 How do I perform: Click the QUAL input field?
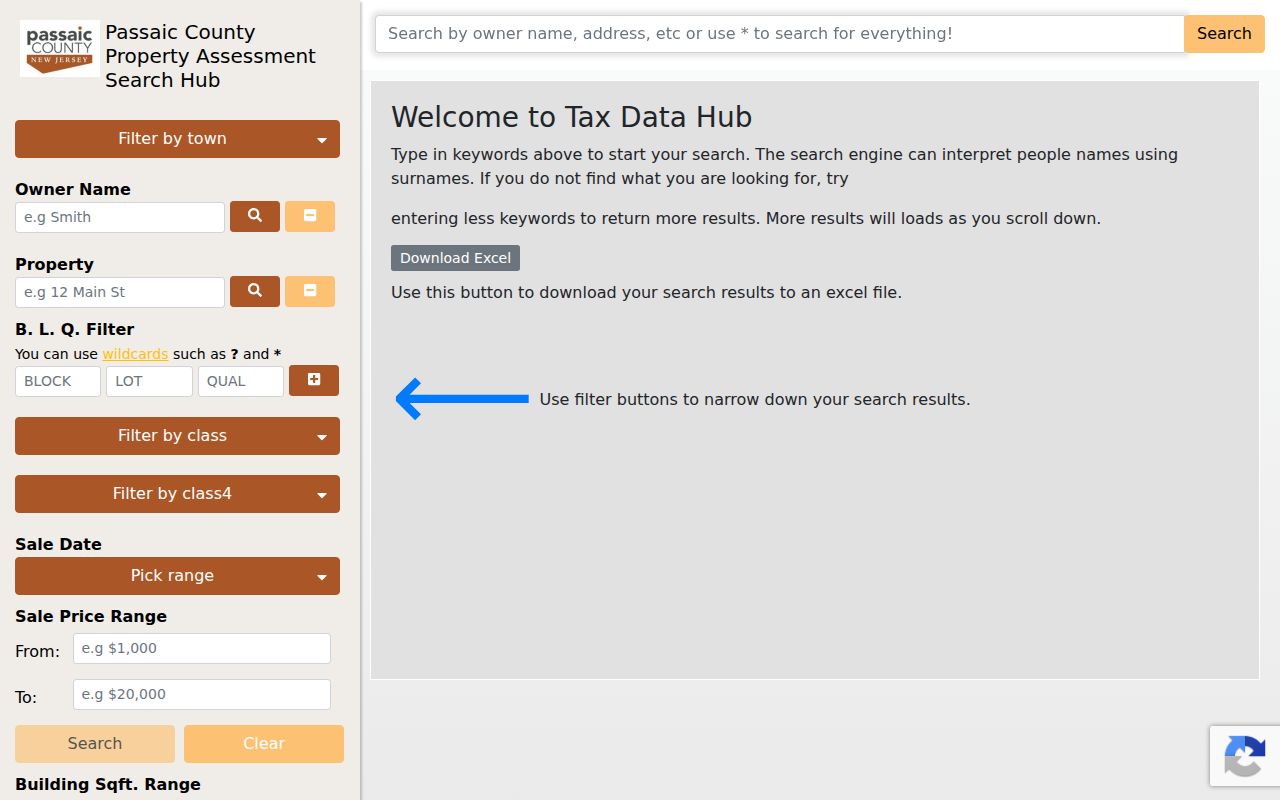click(x=241, y=381)
